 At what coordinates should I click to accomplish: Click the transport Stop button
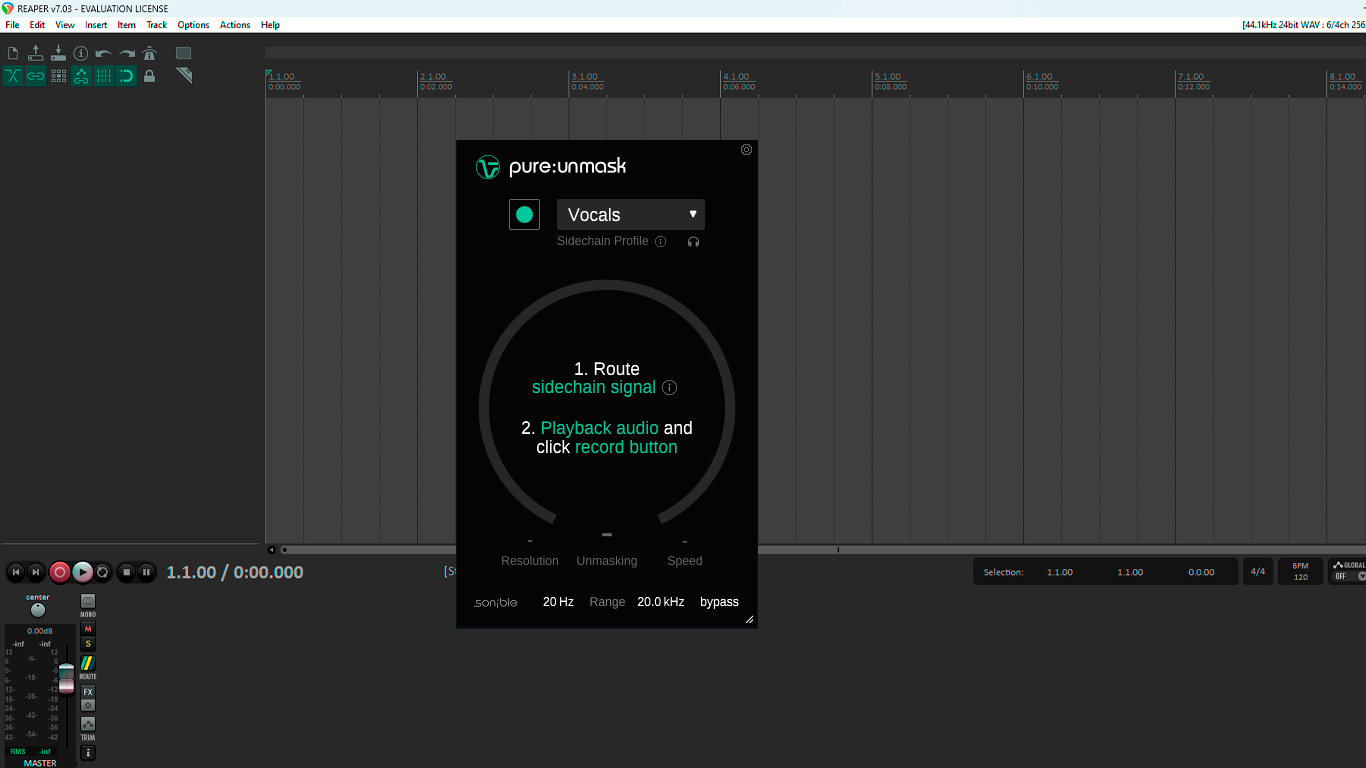coord(126,572)
